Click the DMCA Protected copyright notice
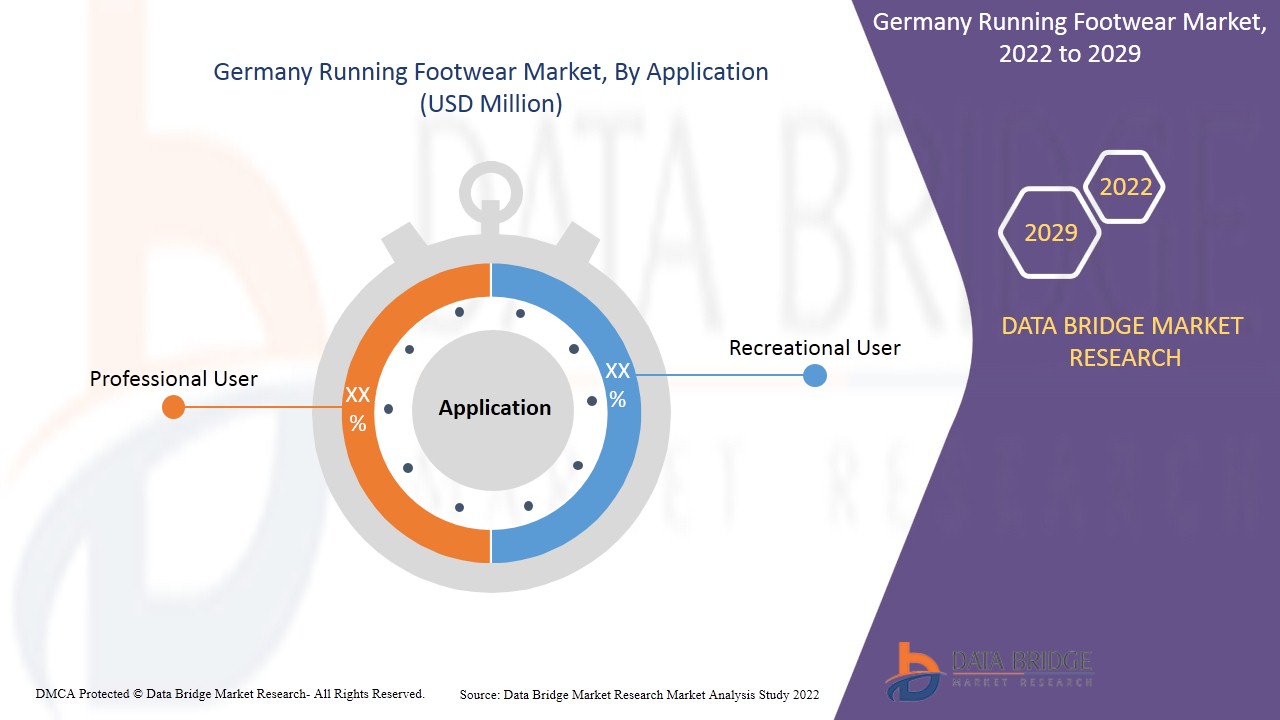Screen dimensions: 1280x720 click(x=230, y=694)
